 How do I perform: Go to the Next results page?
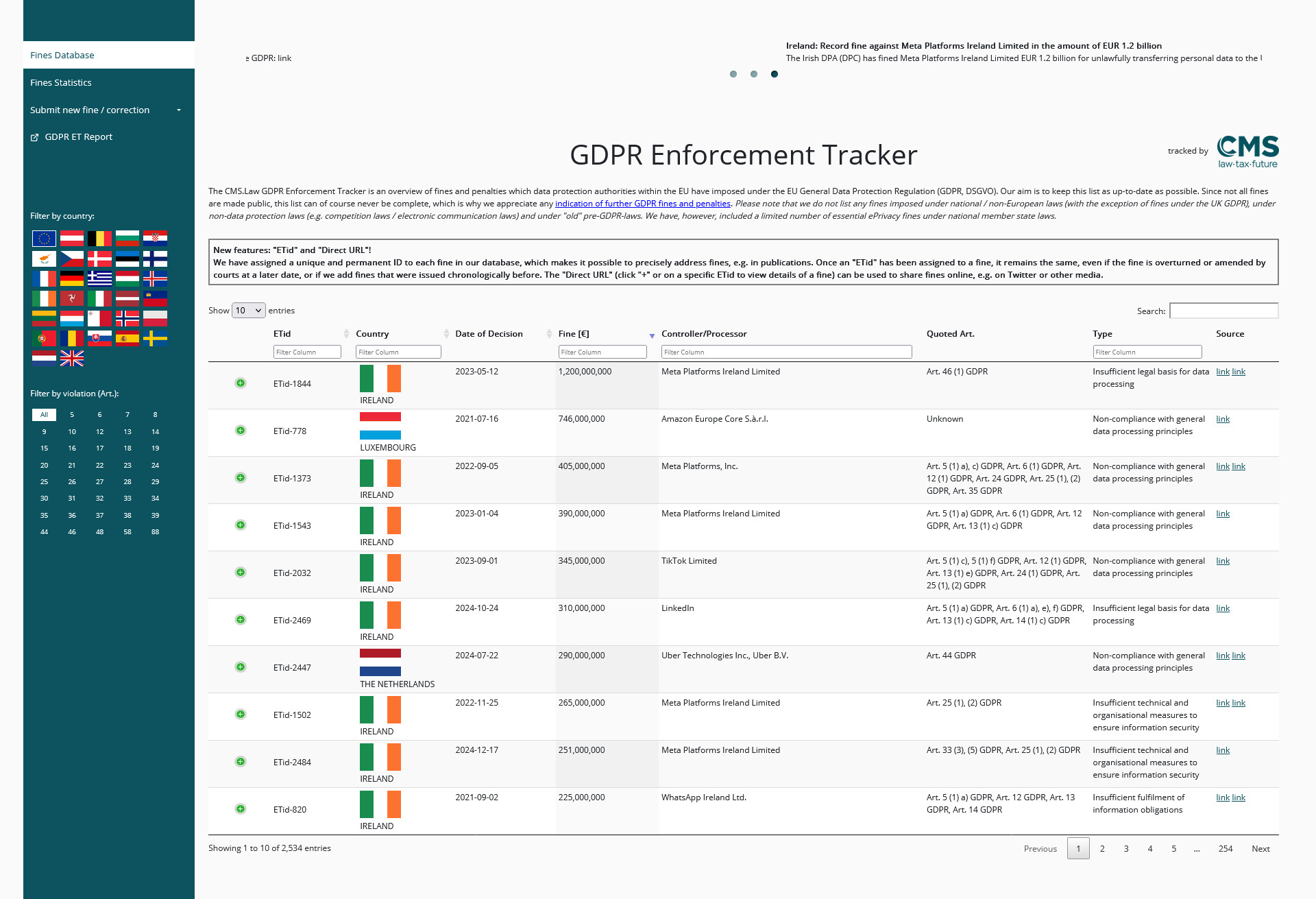(x=1260, y=849)
